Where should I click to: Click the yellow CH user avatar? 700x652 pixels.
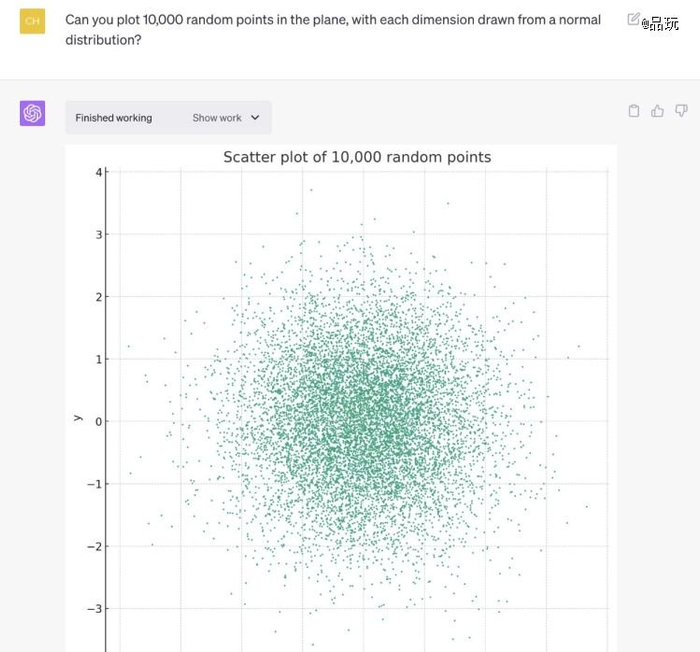(32, 21)
